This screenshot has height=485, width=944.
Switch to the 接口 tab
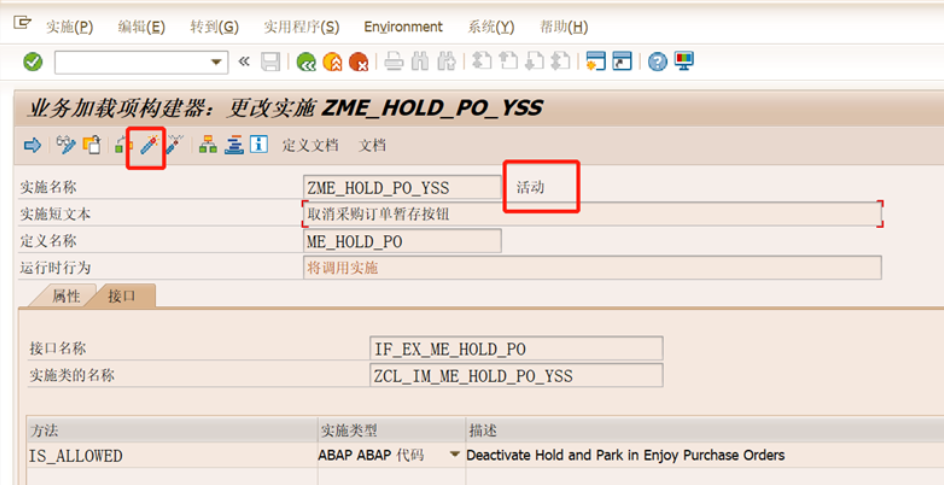pyautogui.click(x=122, y=296)
